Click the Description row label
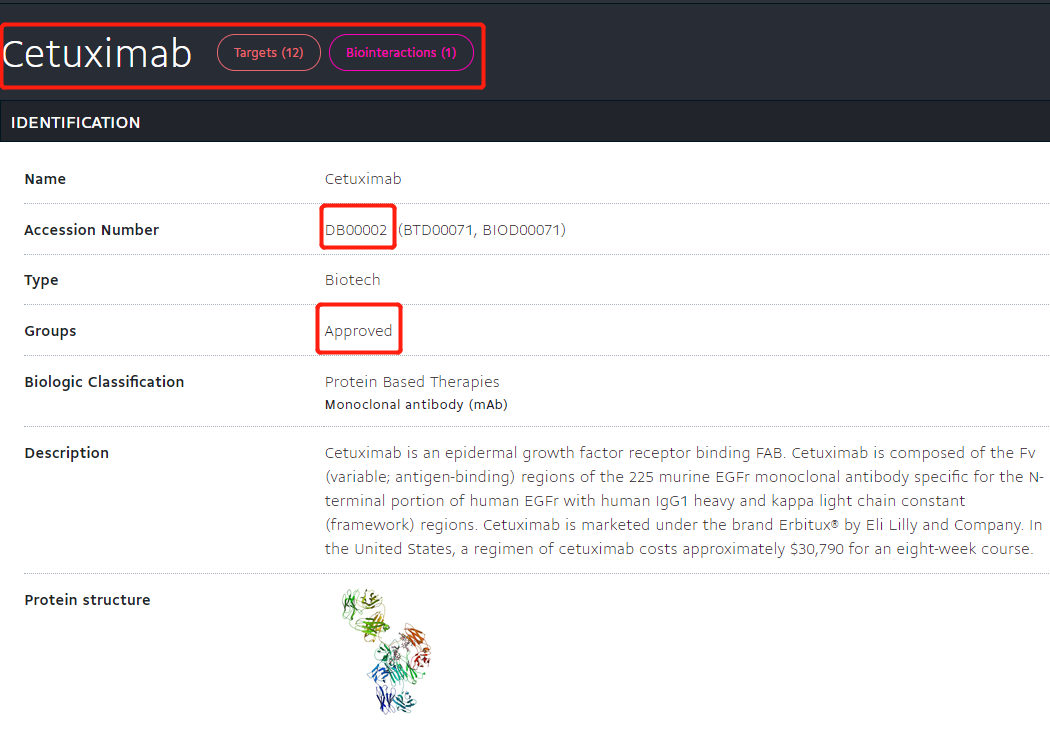 pyautogui.click(x=66, y=452)
